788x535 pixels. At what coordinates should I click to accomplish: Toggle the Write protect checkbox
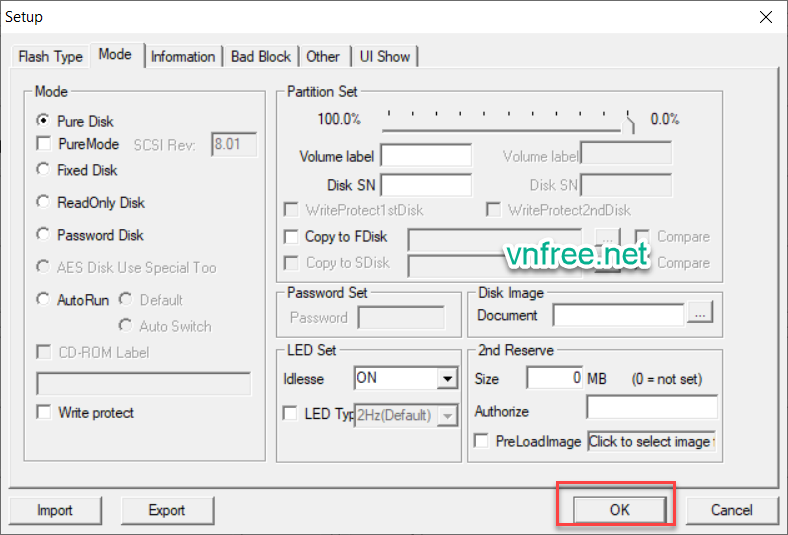tap(43, 412)
